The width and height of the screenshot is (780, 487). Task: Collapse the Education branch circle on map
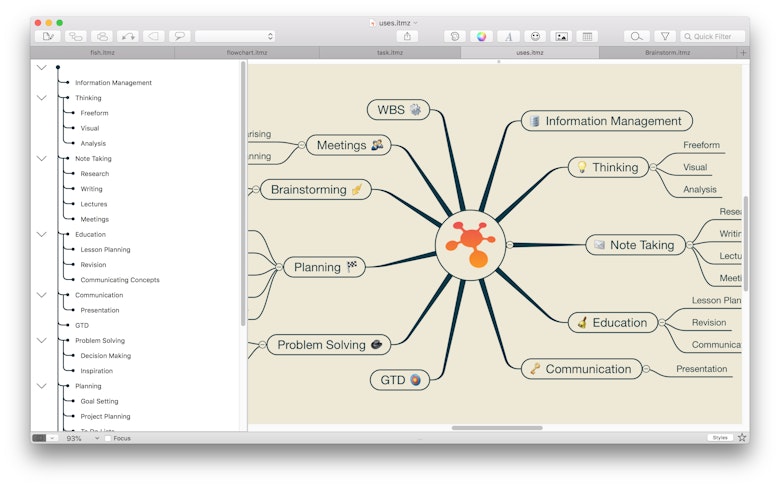click(x=662, y=322)
